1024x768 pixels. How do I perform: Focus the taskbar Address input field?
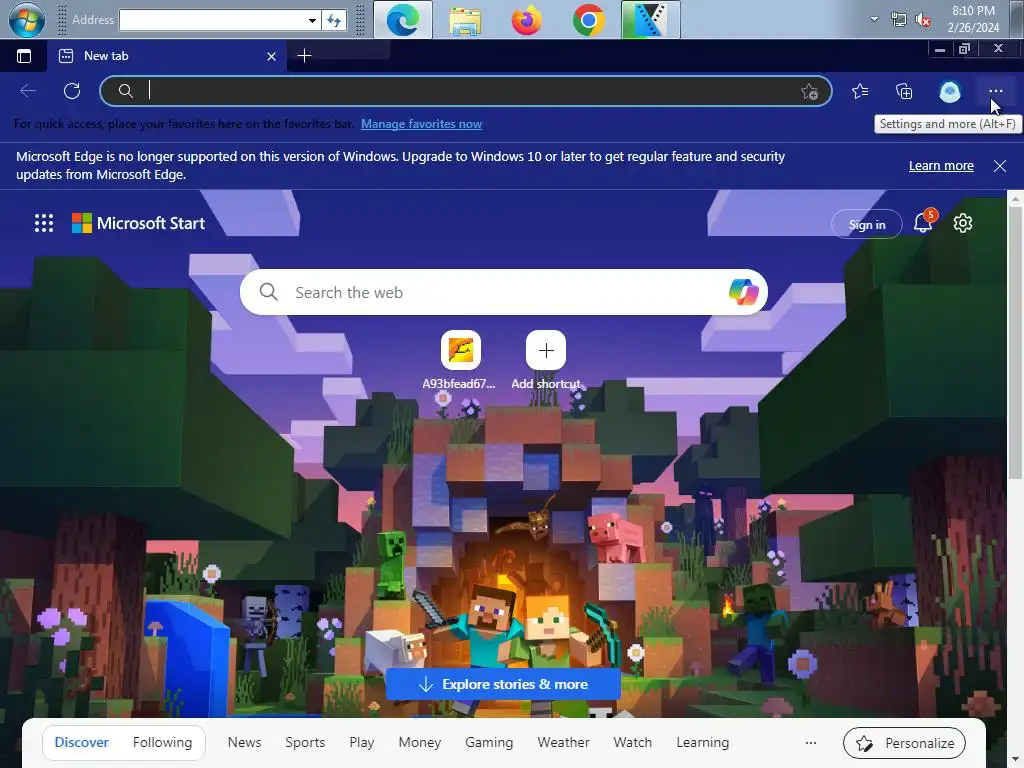coord(213,20)
